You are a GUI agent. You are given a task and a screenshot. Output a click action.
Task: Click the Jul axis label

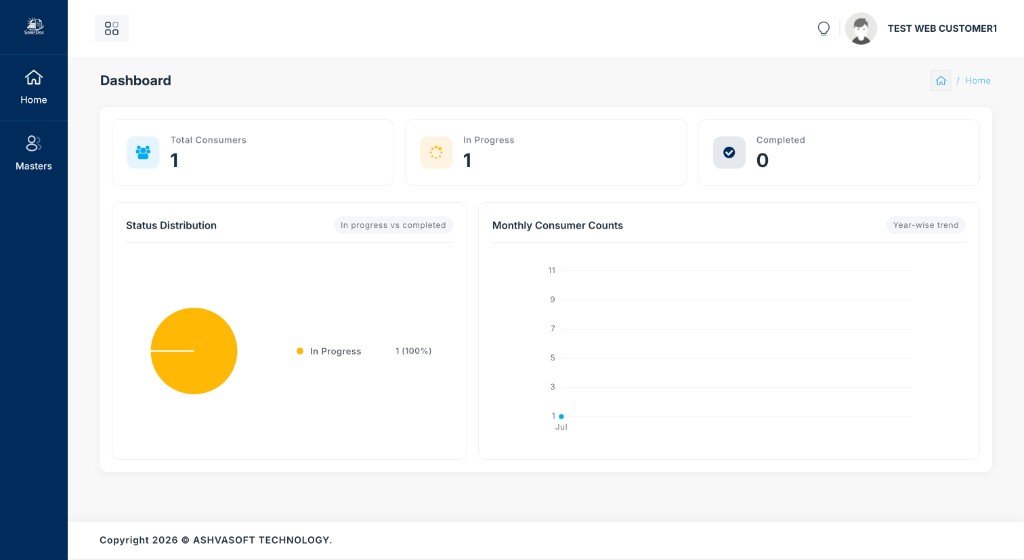coord(561,427)
